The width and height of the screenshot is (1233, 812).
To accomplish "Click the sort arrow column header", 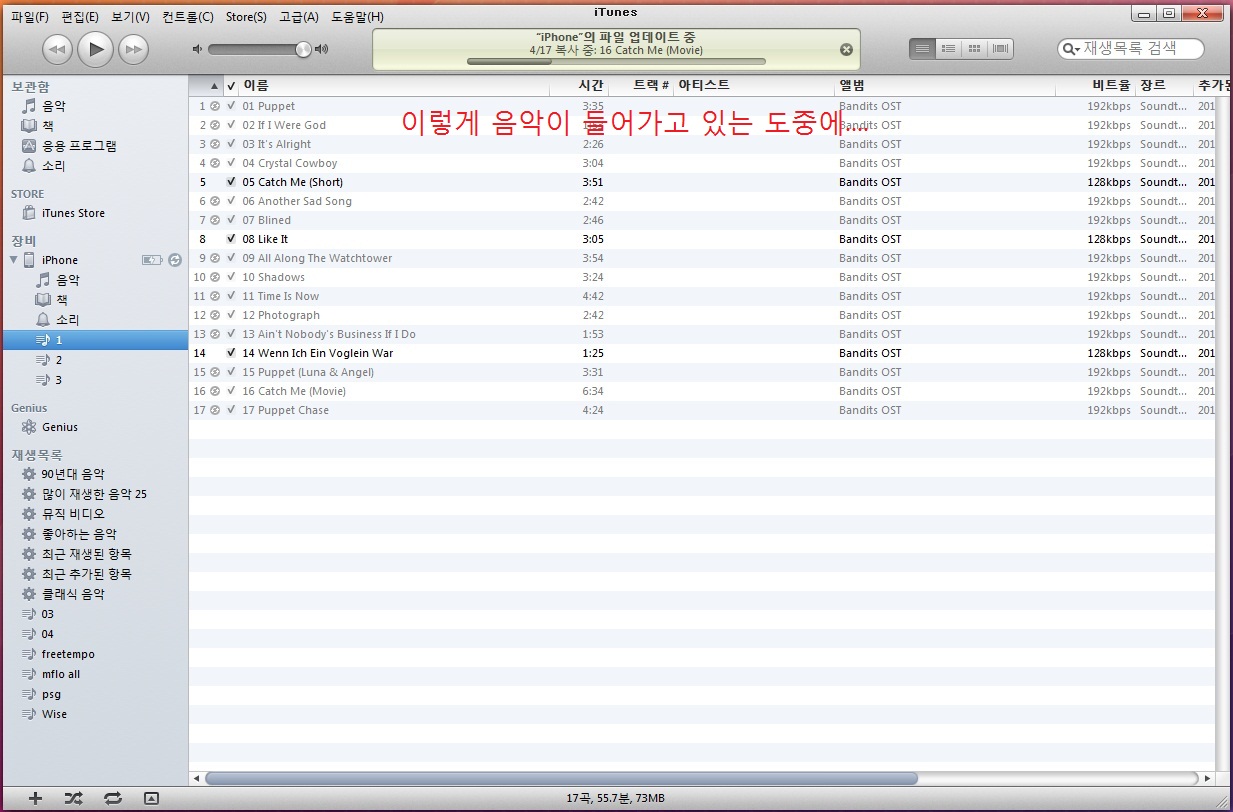I will (x=213, y=86).
